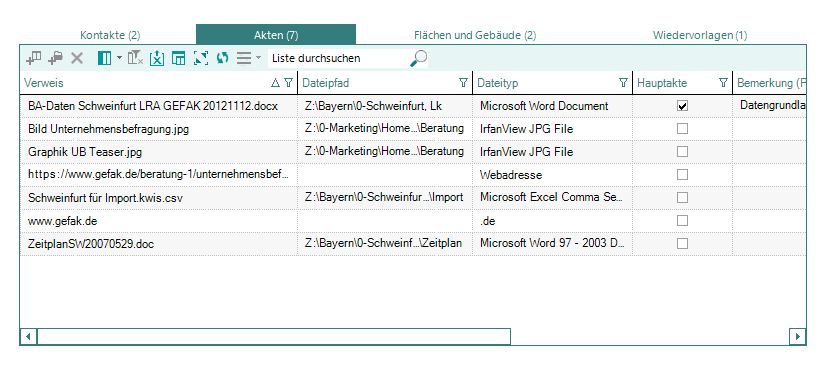Select 'BA-Daten Schweinfurt LRA GEFAK 20121112.docx'
This screenshot has width=832, height=367.
153,106
